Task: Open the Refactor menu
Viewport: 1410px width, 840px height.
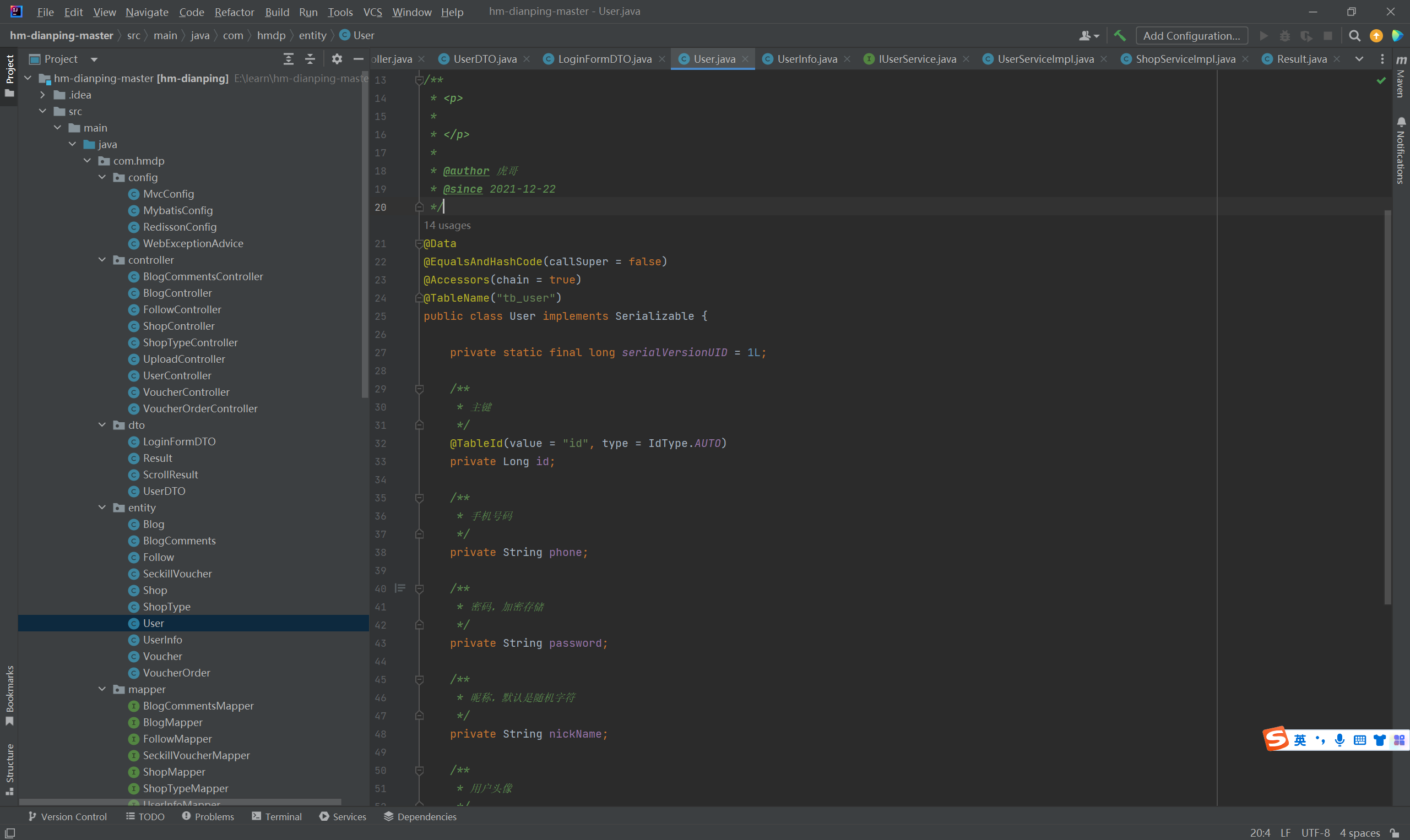Action: click(x=234, y=12)
